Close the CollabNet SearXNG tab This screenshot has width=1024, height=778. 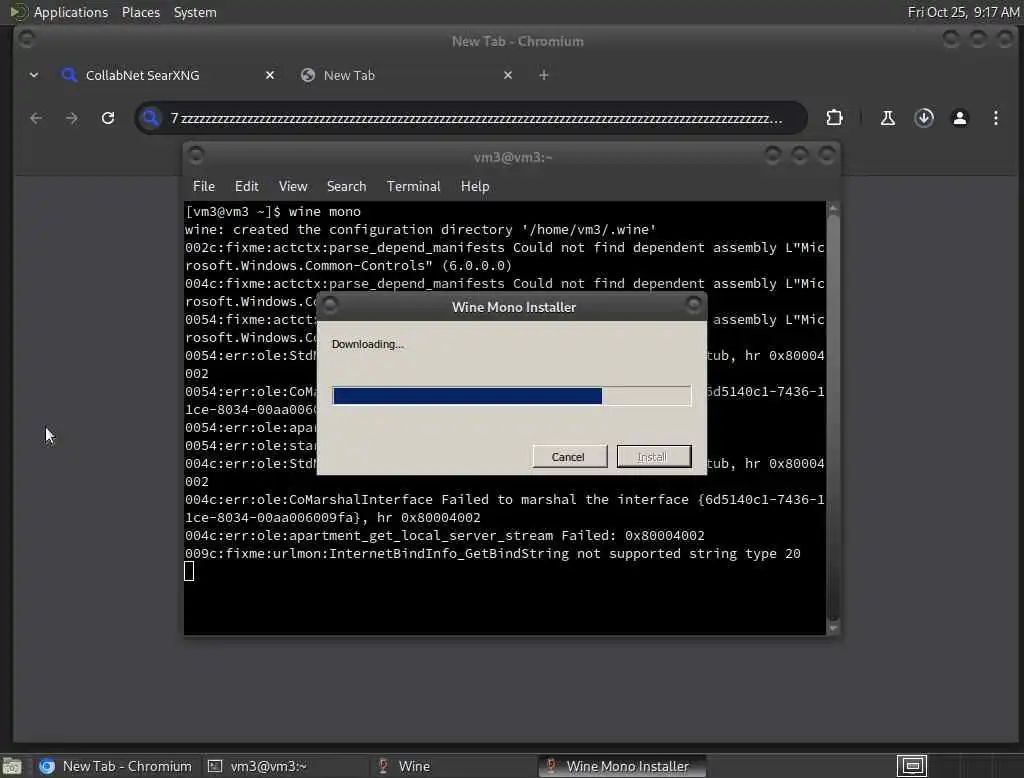pos(270,75)
